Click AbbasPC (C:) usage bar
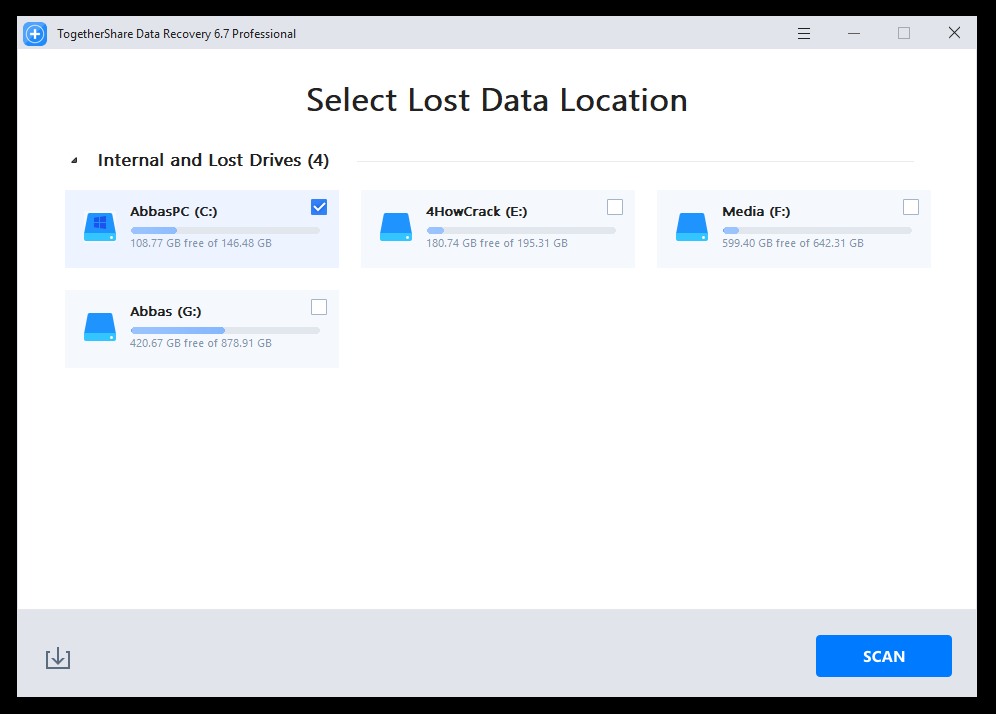 click(225, 231)
